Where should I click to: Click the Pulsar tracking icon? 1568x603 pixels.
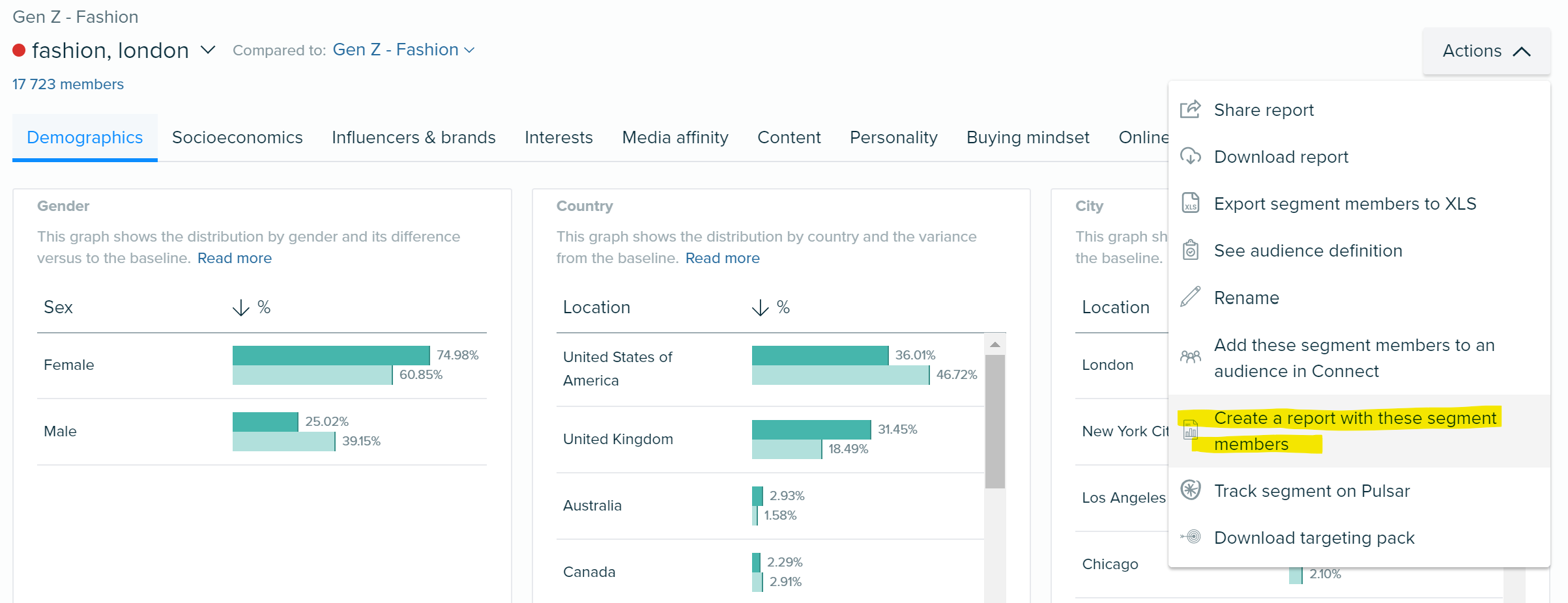point(1190,490)
